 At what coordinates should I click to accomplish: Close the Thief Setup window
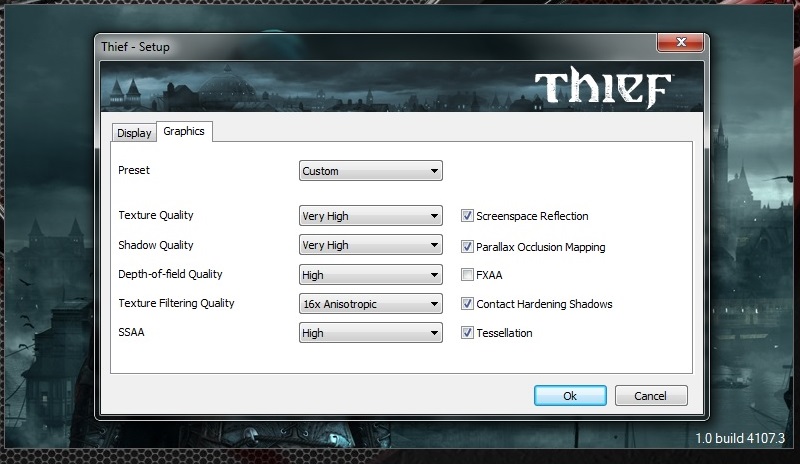pyautogui.click(x=681, y=42)
